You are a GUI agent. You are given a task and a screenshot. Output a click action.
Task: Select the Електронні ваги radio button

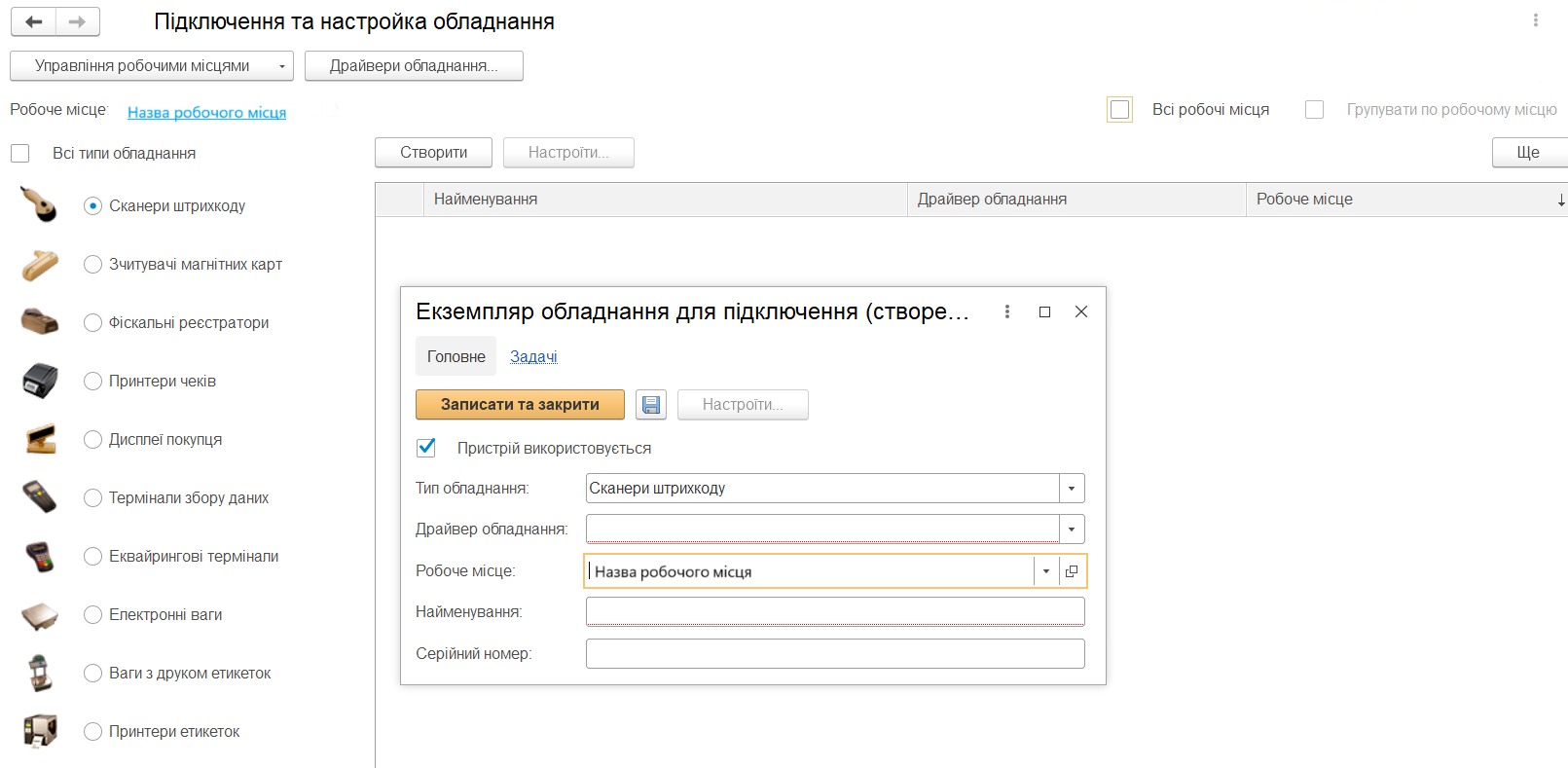click(93, 615)
